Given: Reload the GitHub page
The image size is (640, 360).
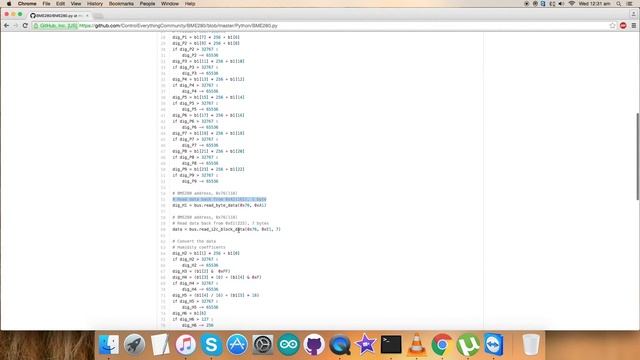Looking at the screenshot, I should pos(25,25).
